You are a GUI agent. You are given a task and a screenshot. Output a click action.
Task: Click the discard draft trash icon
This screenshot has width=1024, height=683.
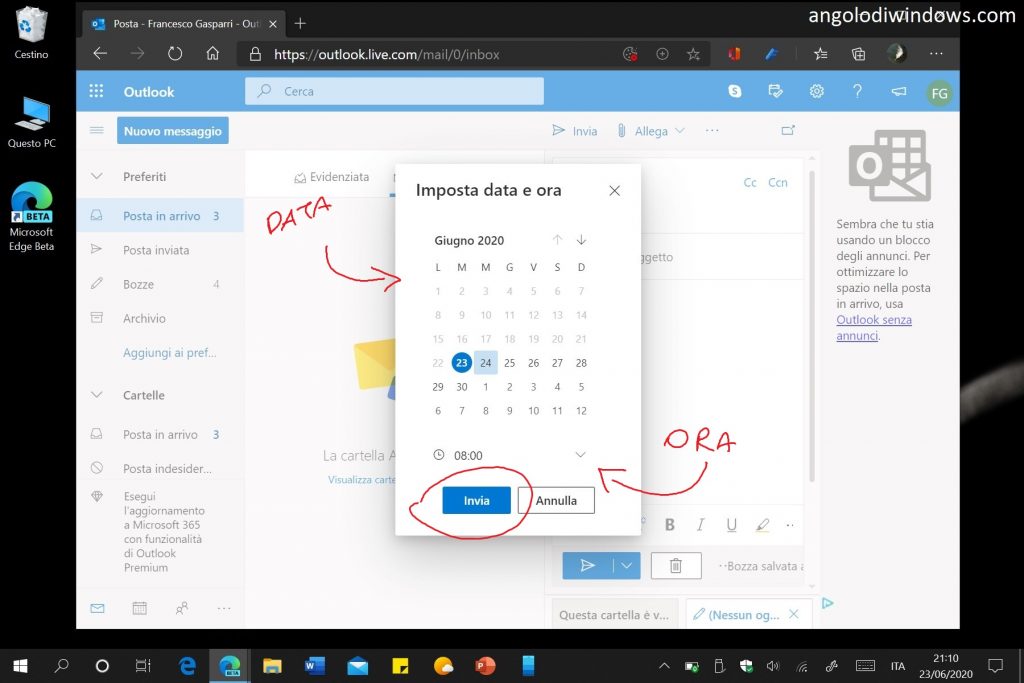tap(675, 565)
